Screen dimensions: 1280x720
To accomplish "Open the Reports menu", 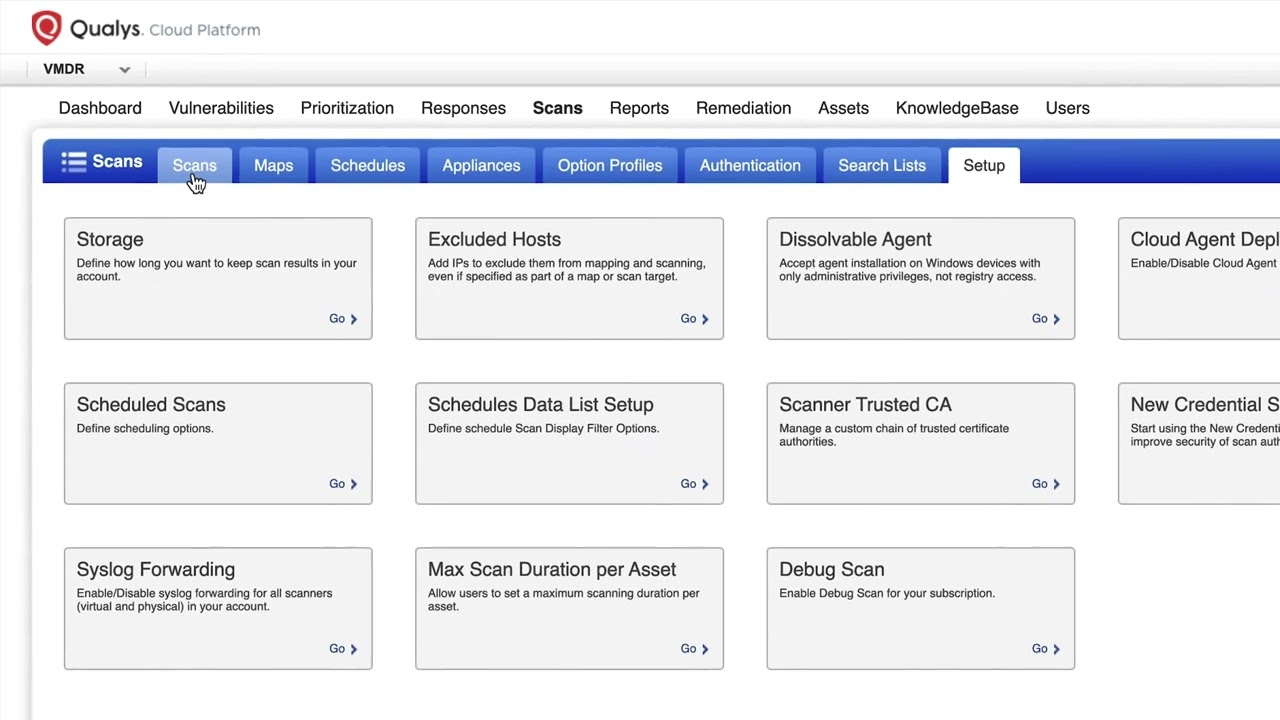I will (x=639, y=108).
